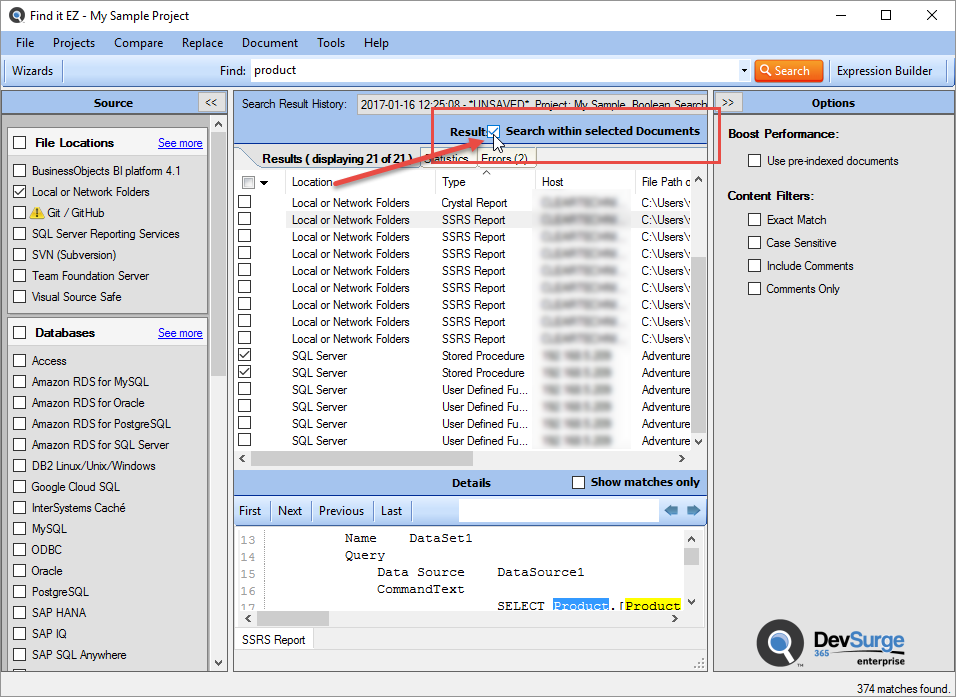Click the up arrow of the Source panel scrollbar
The height and width of the screenshot is (697, 956).
(219, 124)
